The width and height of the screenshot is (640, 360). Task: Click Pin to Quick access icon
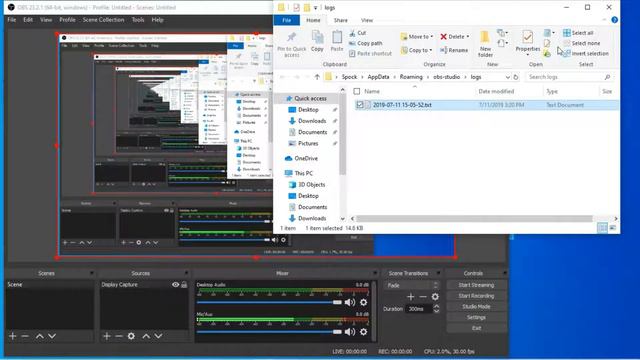[x=291, y=37]
